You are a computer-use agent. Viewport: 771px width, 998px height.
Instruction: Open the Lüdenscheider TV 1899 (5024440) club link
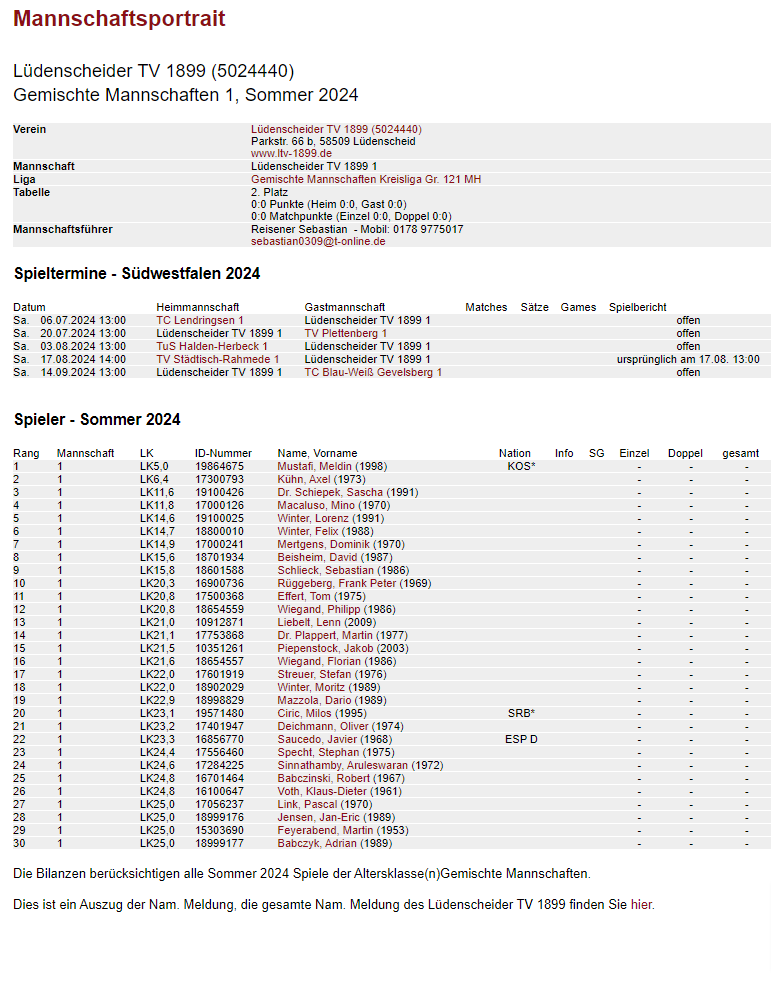(x=335, y=129)
